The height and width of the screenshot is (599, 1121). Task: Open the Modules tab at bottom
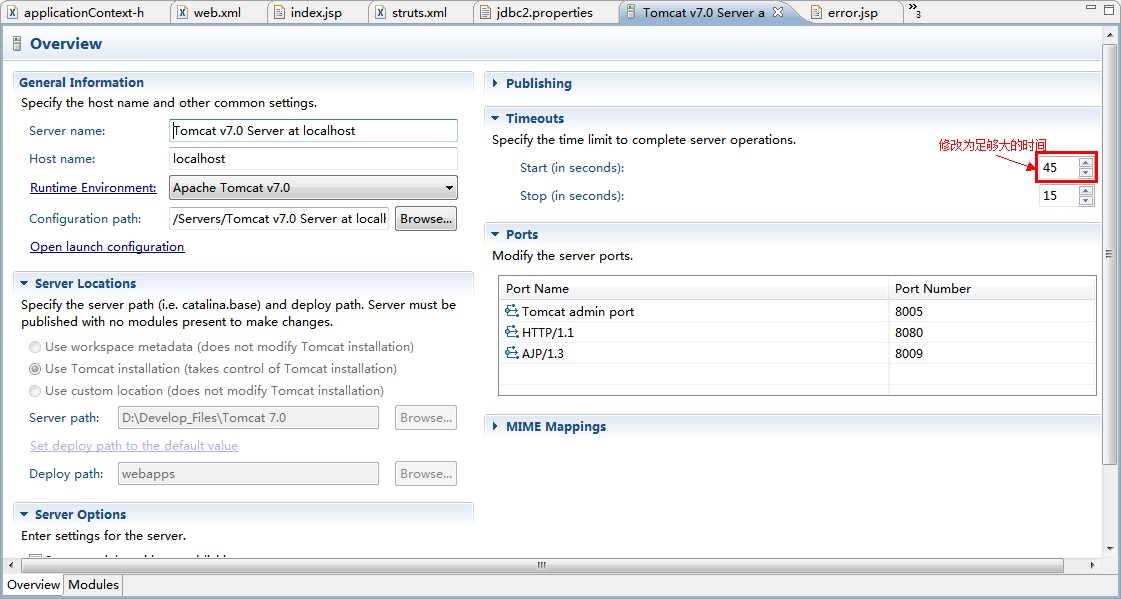pyautogui.click(x=93, y=585)
